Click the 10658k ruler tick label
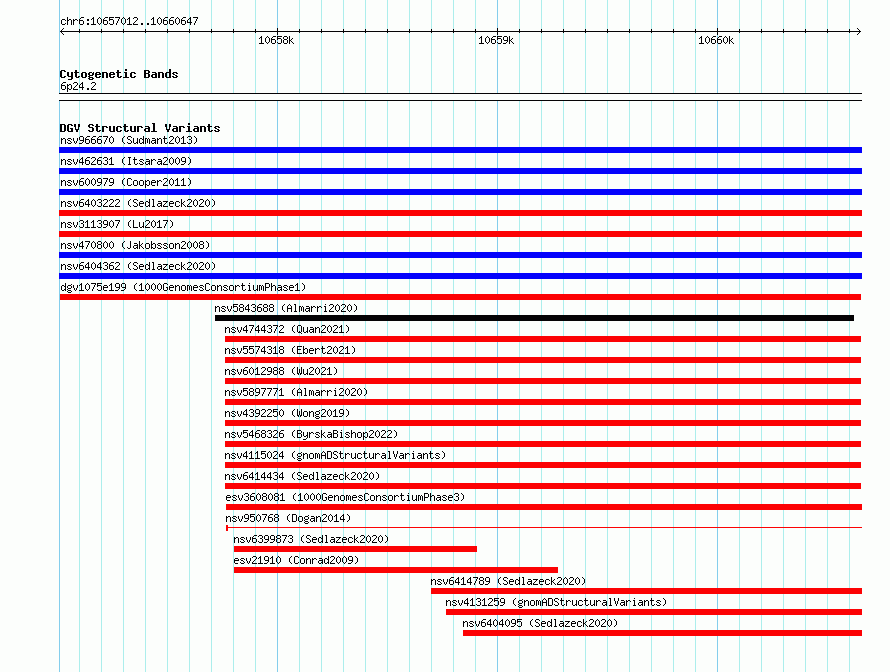Viewport: 890px width, 672px height. (276, 40)
